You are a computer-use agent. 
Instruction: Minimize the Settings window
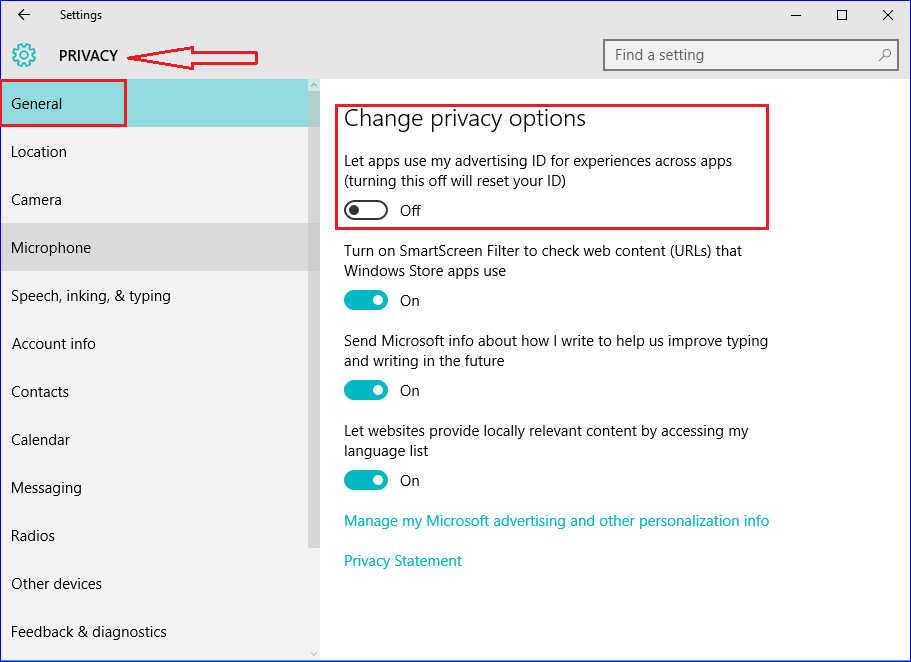pos(796,15)
